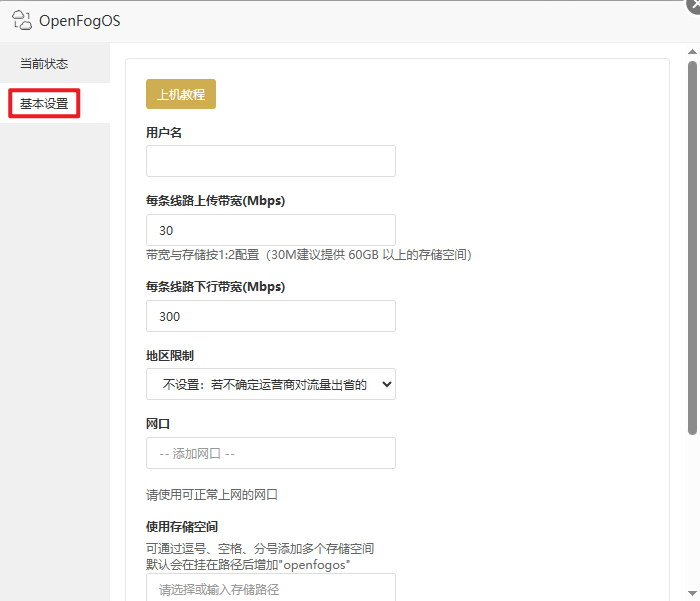Select the 基本设置 sidebar tab
The width and height of the screenshot is (700, 601).
[x=44, y=104]
